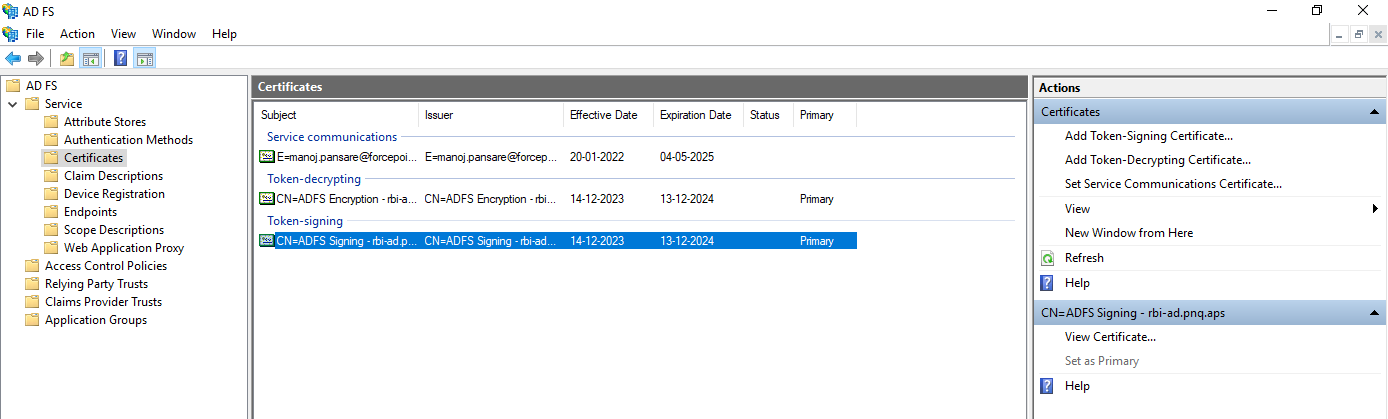Select the AD FS root node
Viewport: 1388px width, 419px height.
click(x=41, y=86)
